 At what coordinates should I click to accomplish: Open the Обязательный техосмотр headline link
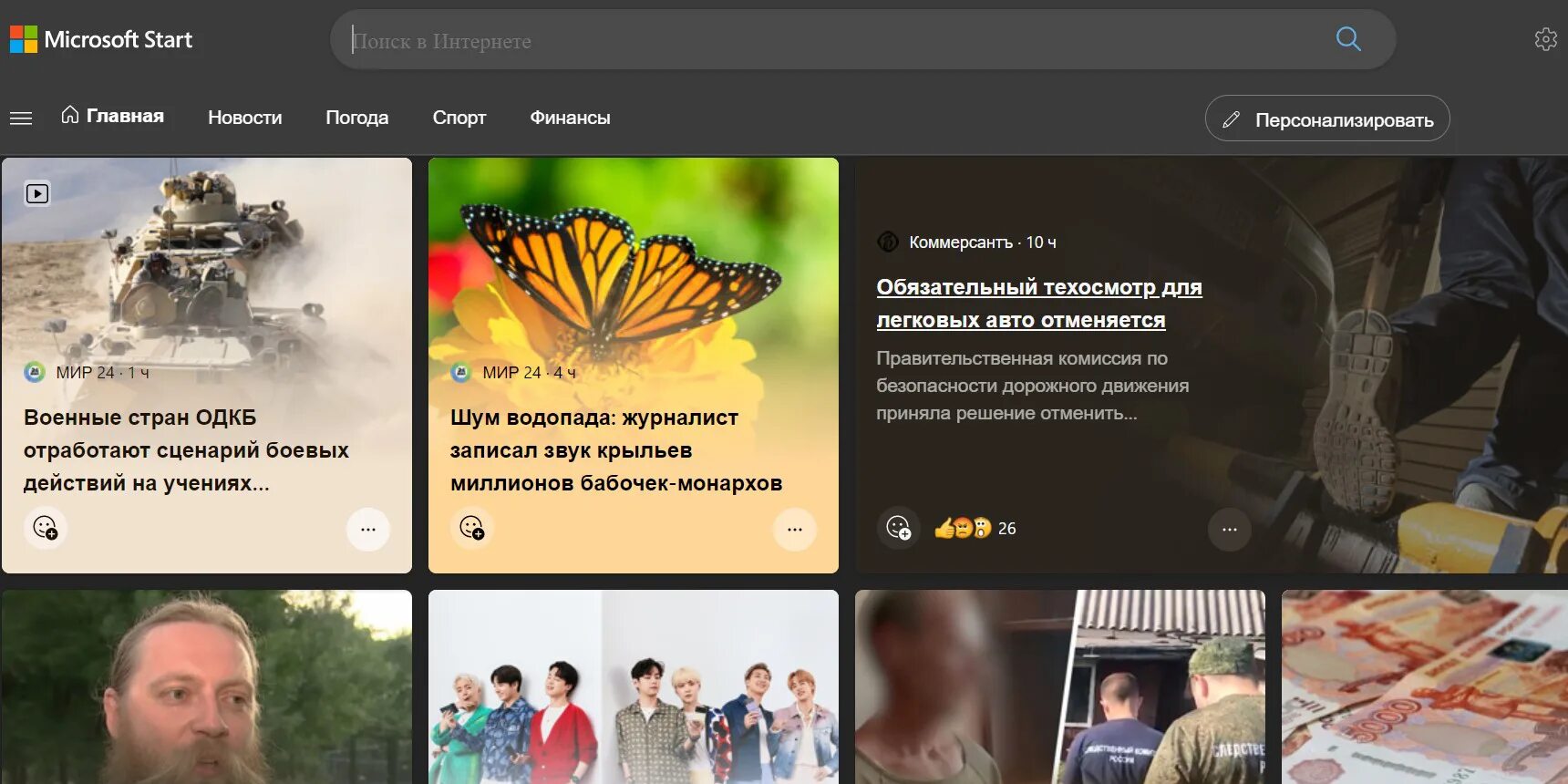pyautogui.click(x=1039, y=304)
